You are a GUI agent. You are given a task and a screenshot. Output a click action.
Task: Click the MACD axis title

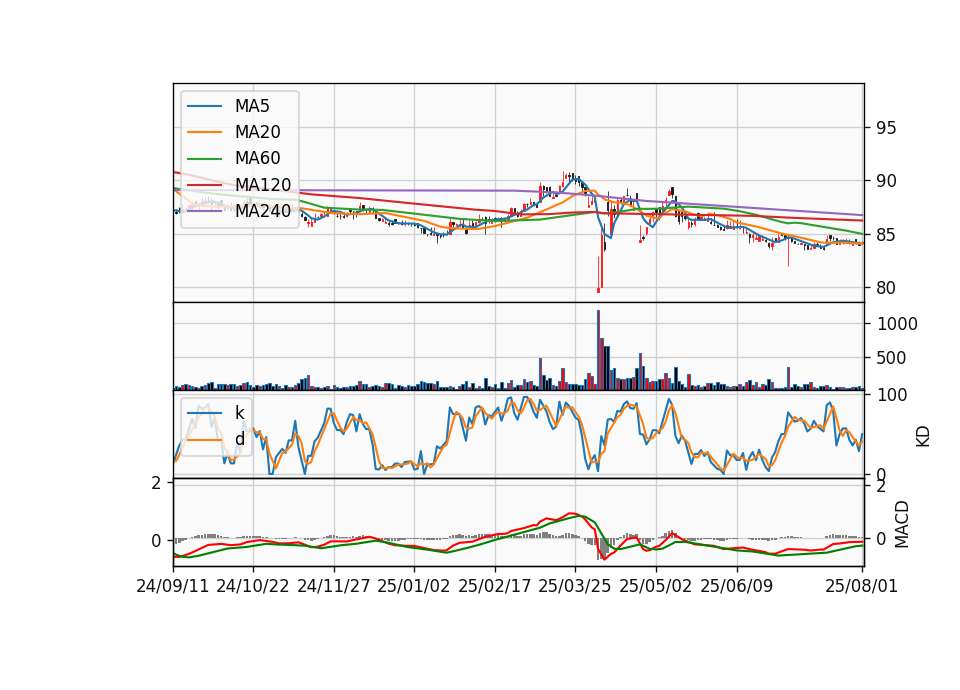click(x=901, y=524)
